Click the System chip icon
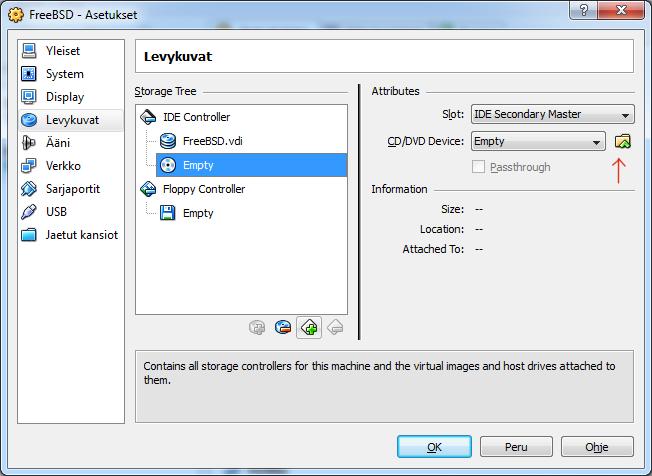652x476 pixels. click(x=29, y=74)
